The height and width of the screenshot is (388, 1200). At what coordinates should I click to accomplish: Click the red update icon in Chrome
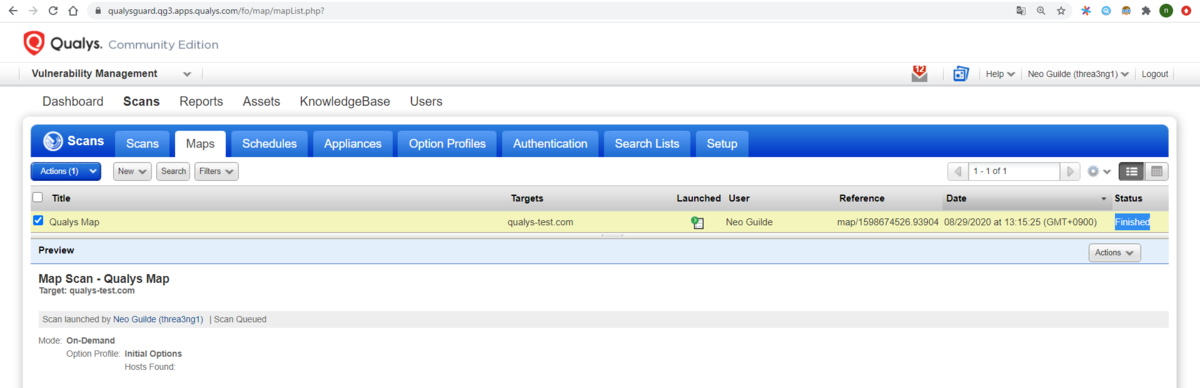[x=1186, y=10]
